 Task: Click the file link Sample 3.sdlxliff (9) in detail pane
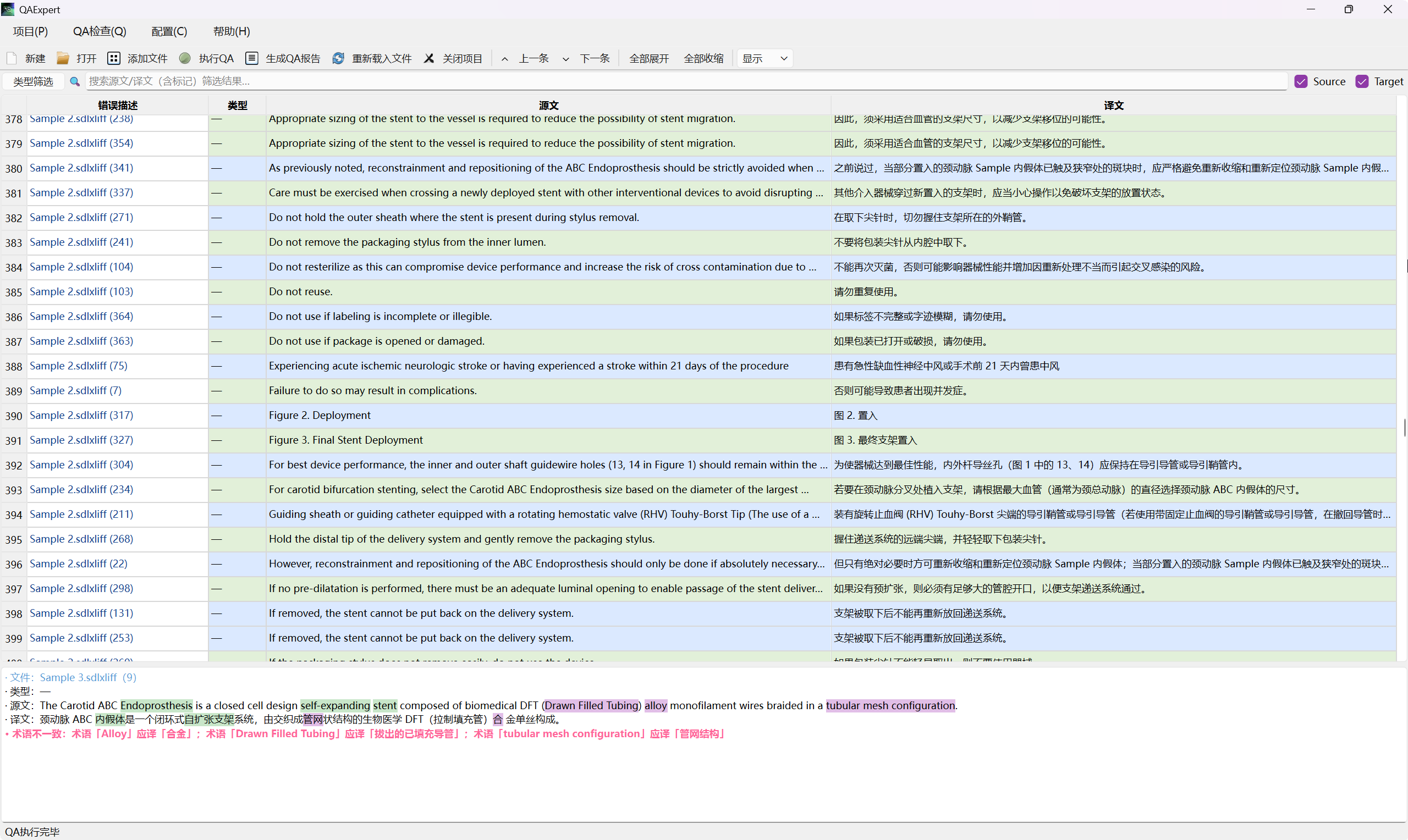(88, 677)
